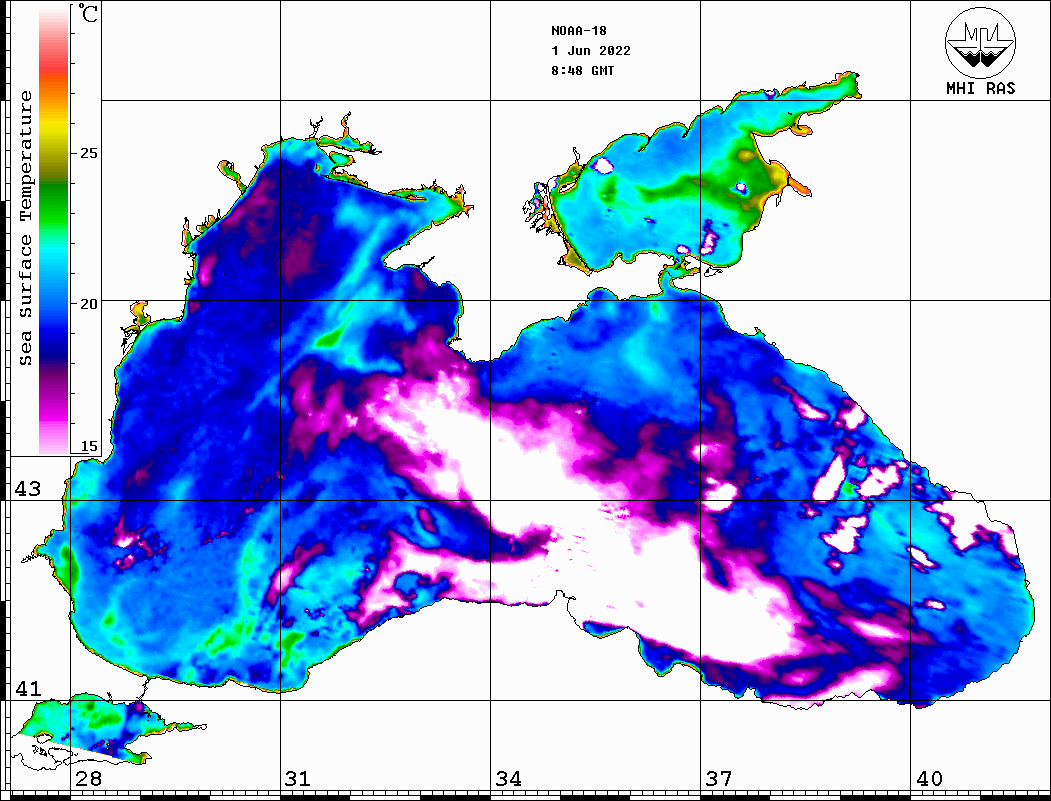This screenshot has width=1051, height=801.
Task: Click the '25' legend tick label
Action: click(88, 153)
